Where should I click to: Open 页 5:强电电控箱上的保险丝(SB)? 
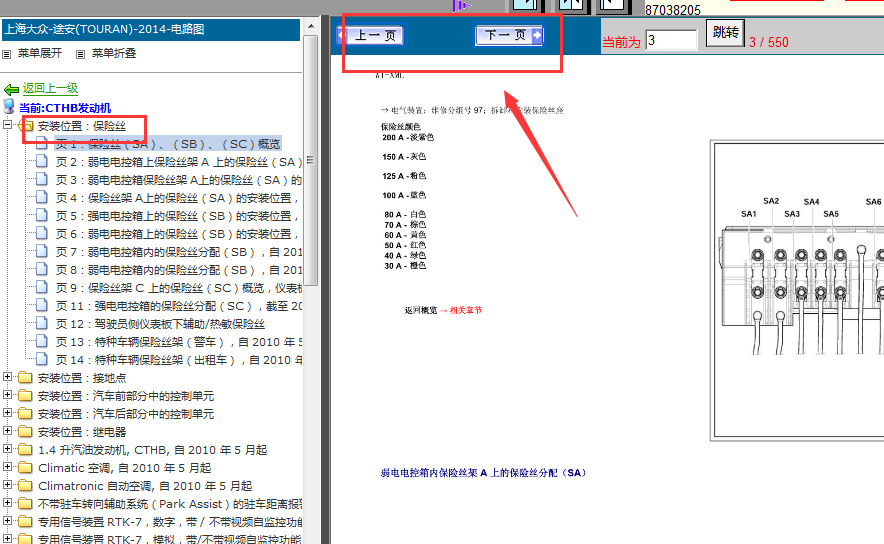pyautogui.click(x=179, y=216)
